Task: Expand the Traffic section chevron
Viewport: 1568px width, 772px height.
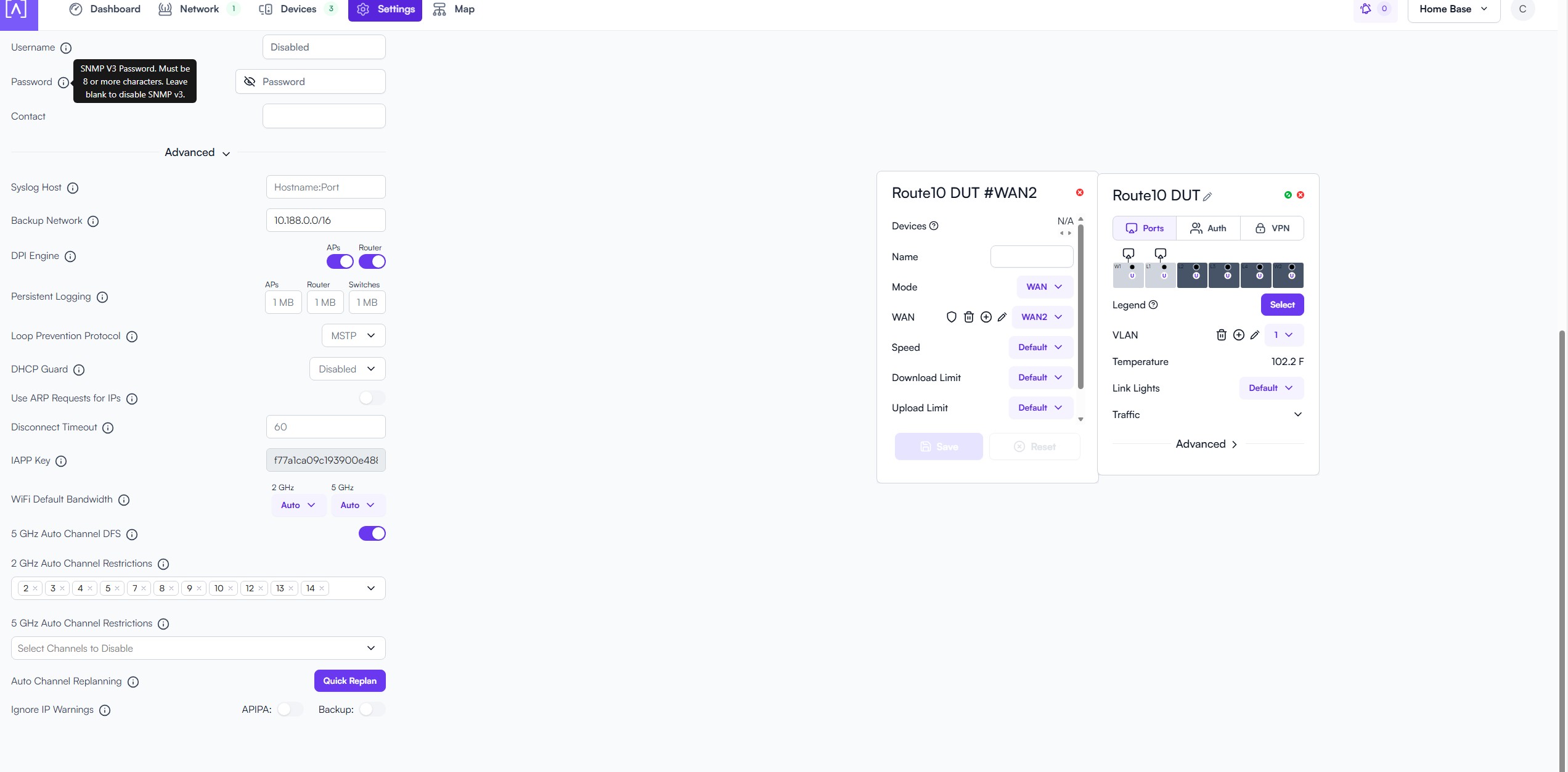Action: pyautogui.click(x=1297, y=414)
